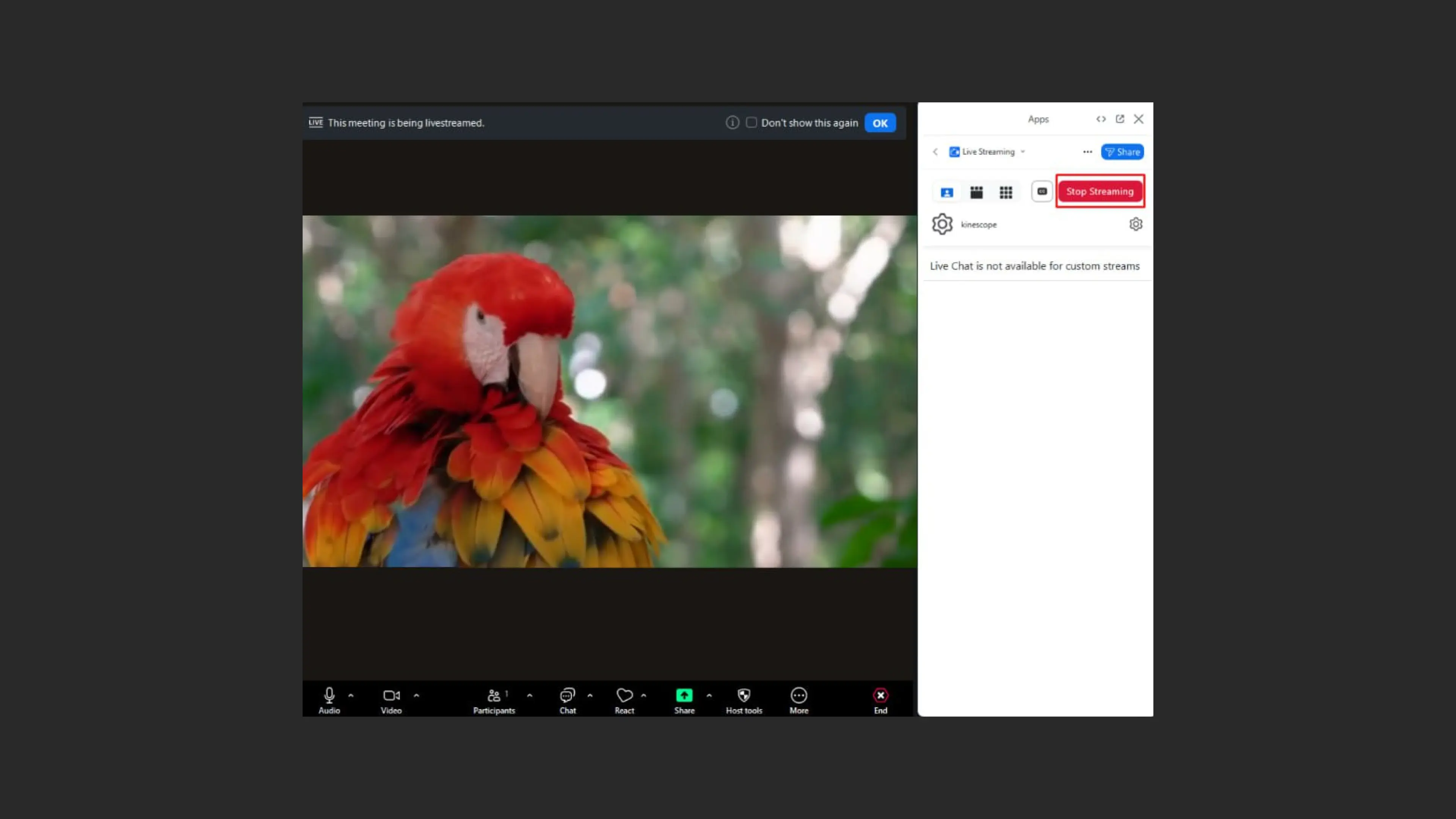This screenshot has height=819, width=1456.
Task: Select the grid gallery layout icon
Action: (1006, 192)
